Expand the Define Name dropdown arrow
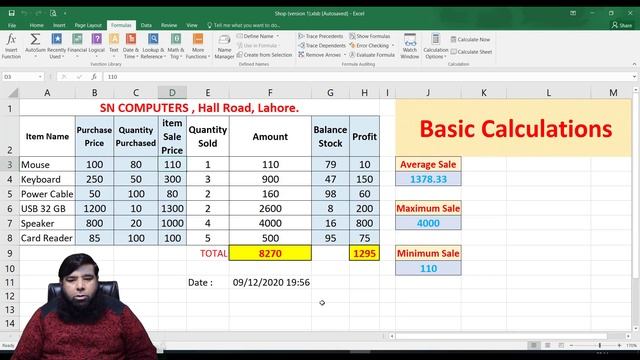This screenshot has width=640, height=360. pos(278,36)
